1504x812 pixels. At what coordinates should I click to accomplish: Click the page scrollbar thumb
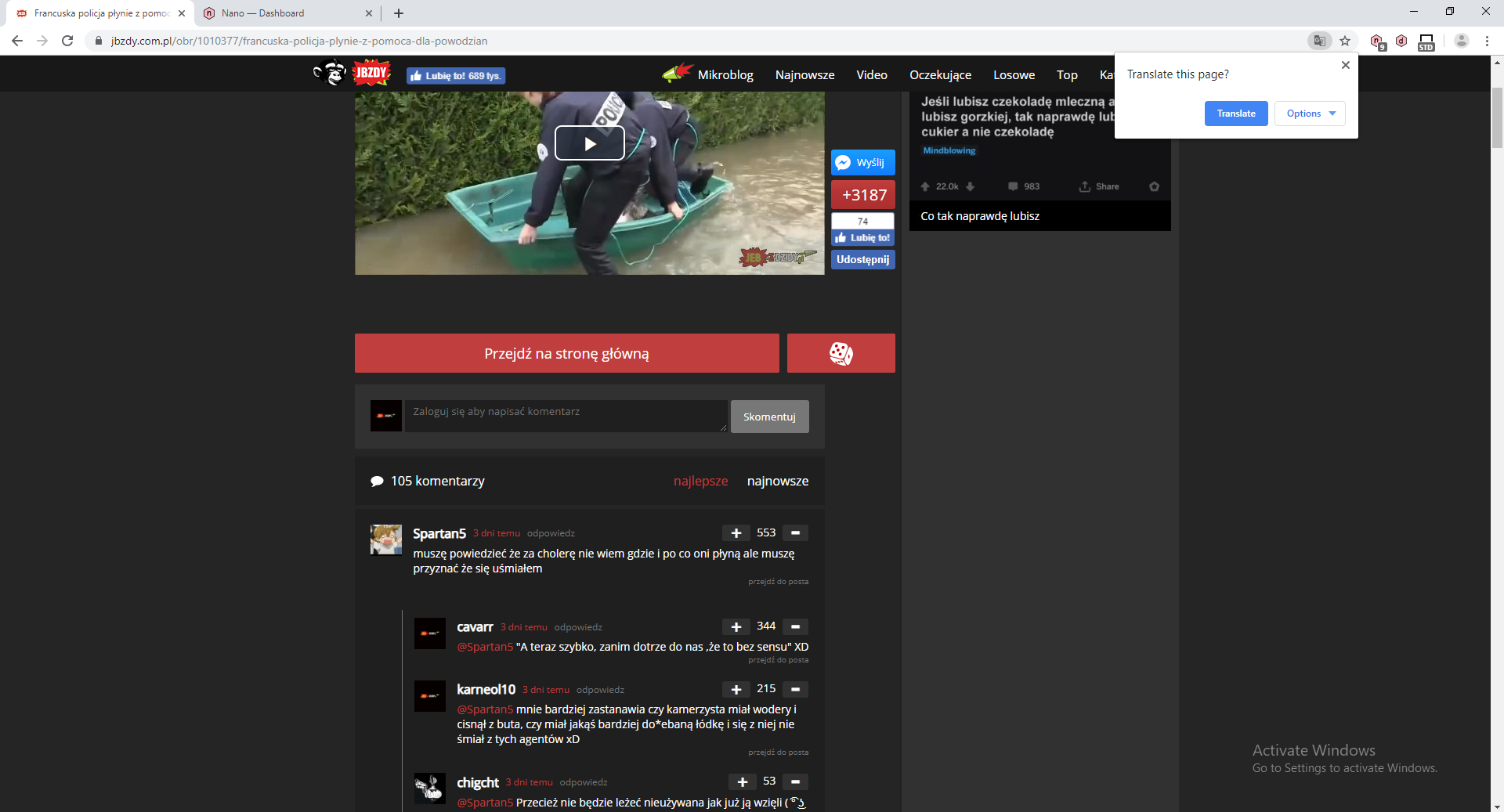tap(1497, 117)
